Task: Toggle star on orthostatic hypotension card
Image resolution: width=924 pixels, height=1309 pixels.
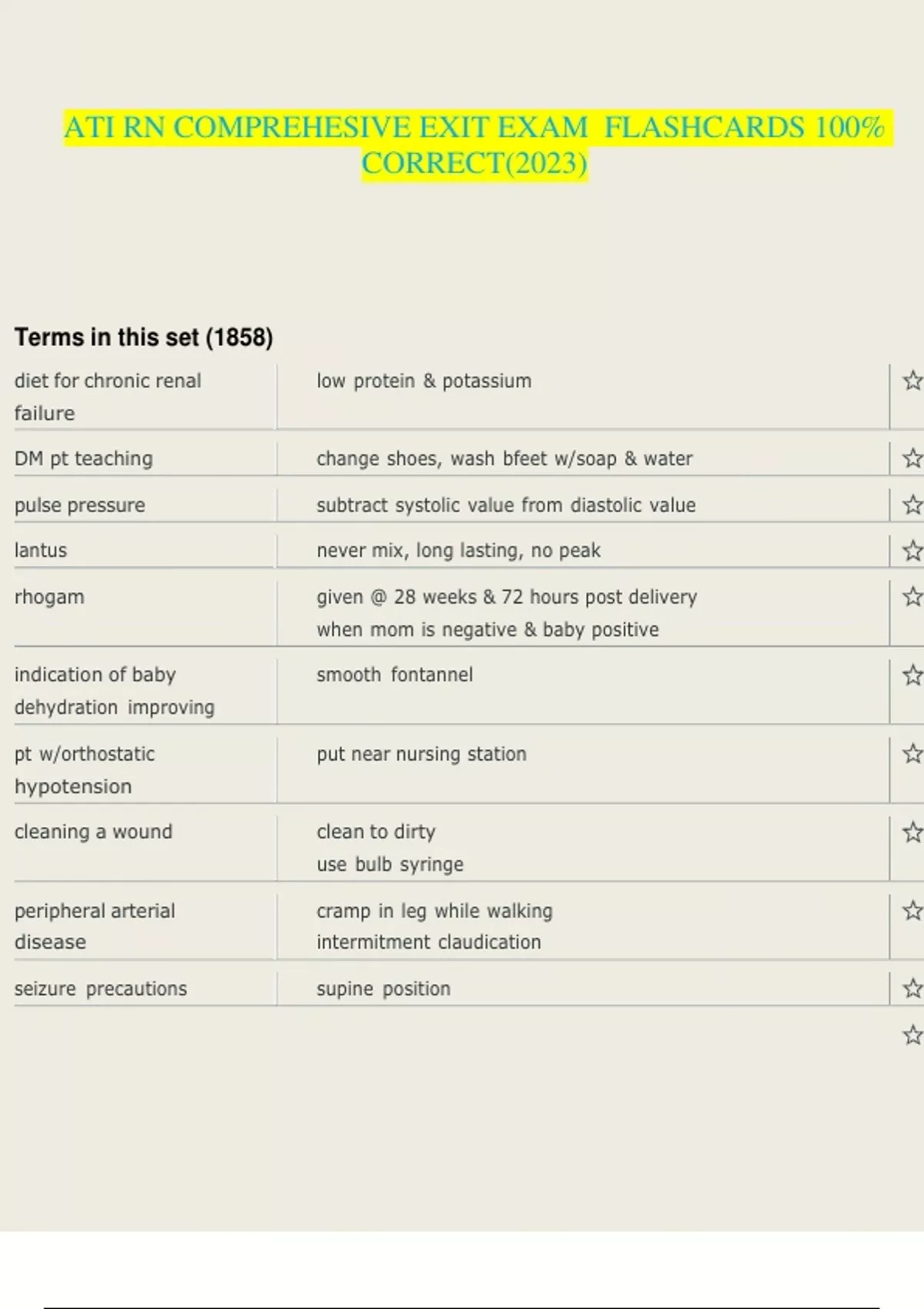Action: [x=912, y=754]
